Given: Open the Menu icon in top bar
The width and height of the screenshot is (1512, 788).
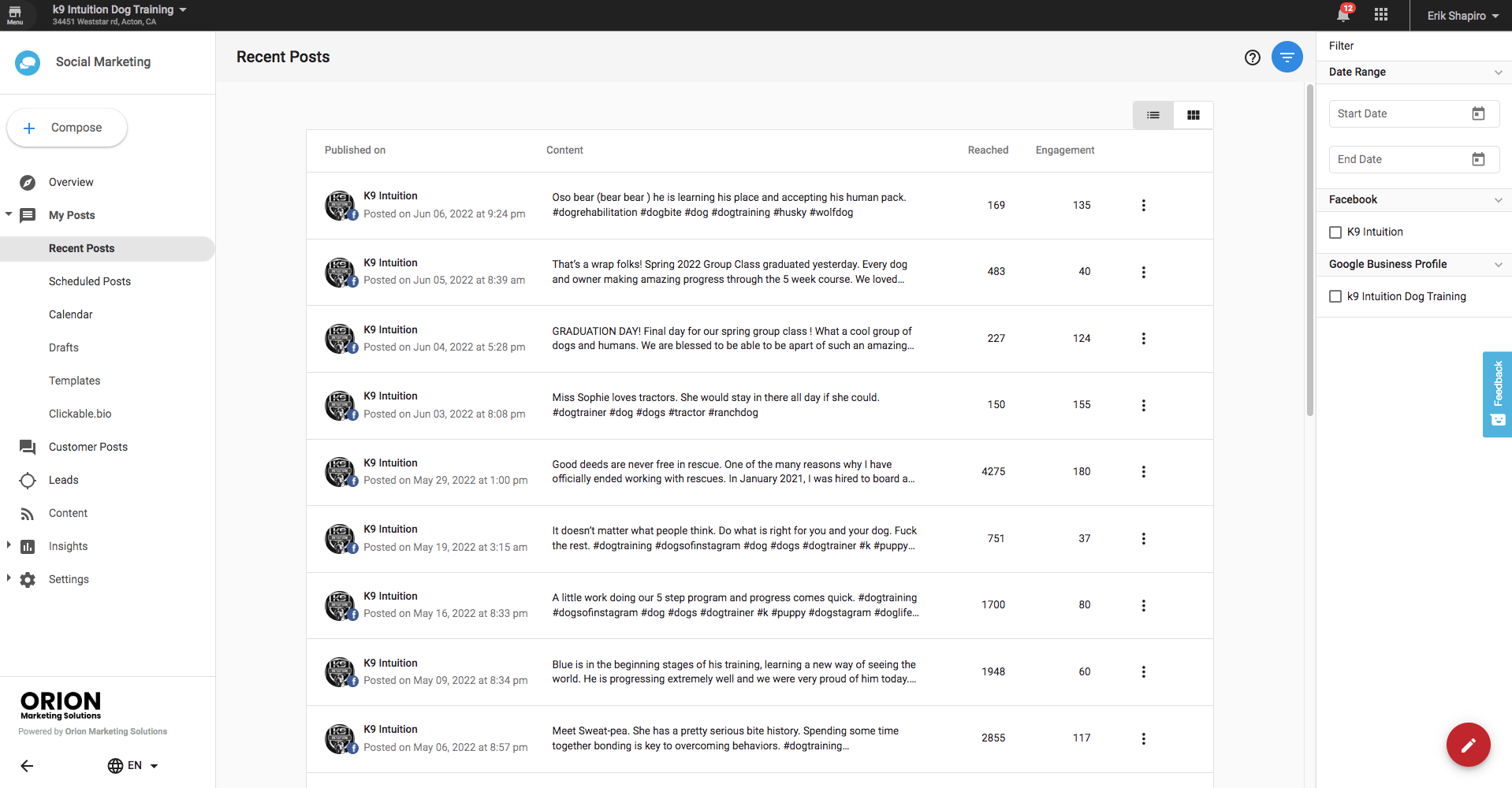Looking at the screenshot, I should click(15, 15).
